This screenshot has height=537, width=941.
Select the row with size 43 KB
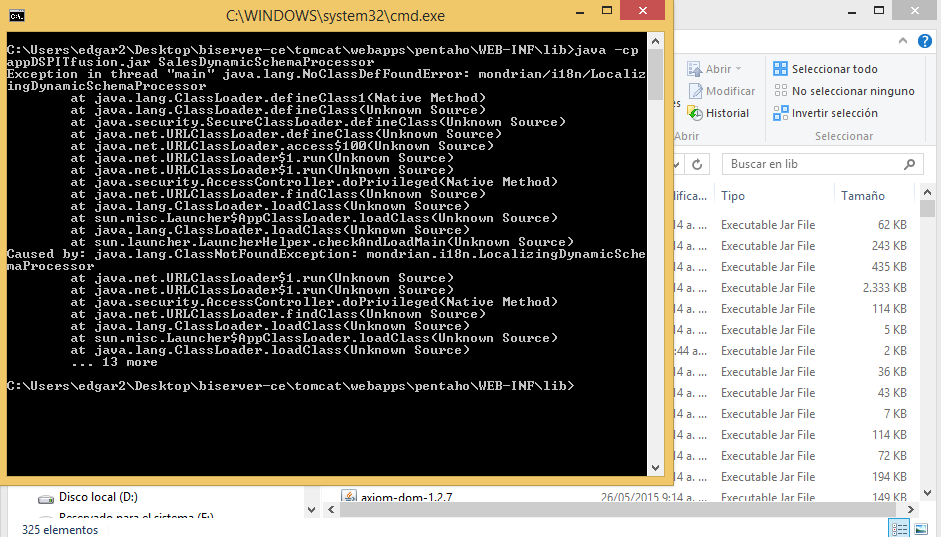796,393
